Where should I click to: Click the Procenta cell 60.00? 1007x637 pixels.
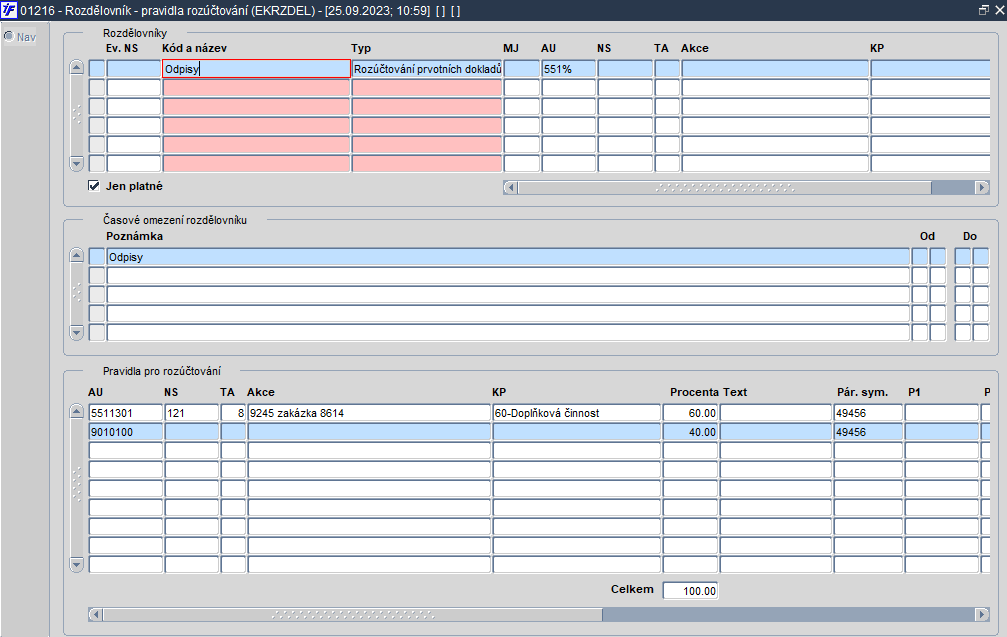pyautogui.click(x=690, y=413)
